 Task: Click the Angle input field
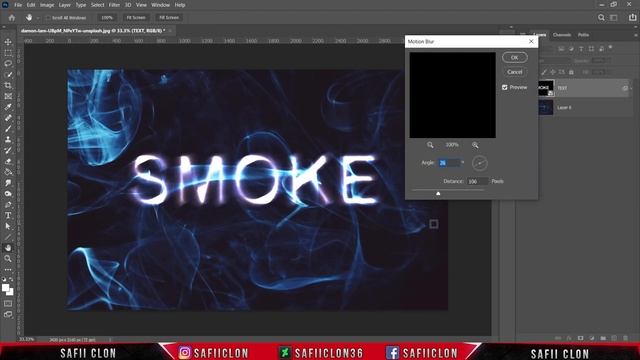[449, 163]
